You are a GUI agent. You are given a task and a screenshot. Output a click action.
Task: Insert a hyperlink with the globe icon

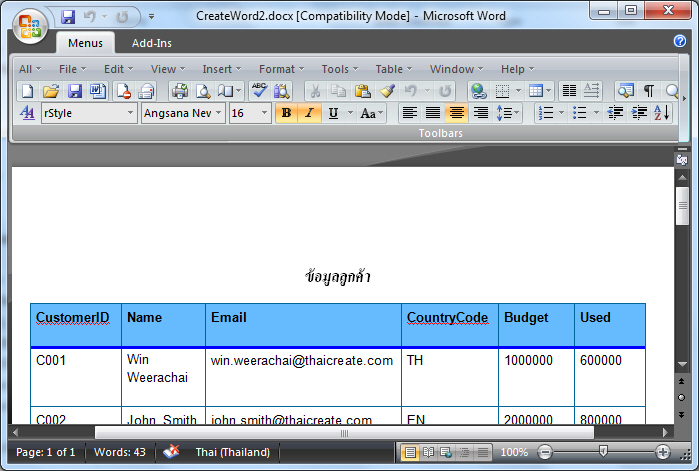479,91
